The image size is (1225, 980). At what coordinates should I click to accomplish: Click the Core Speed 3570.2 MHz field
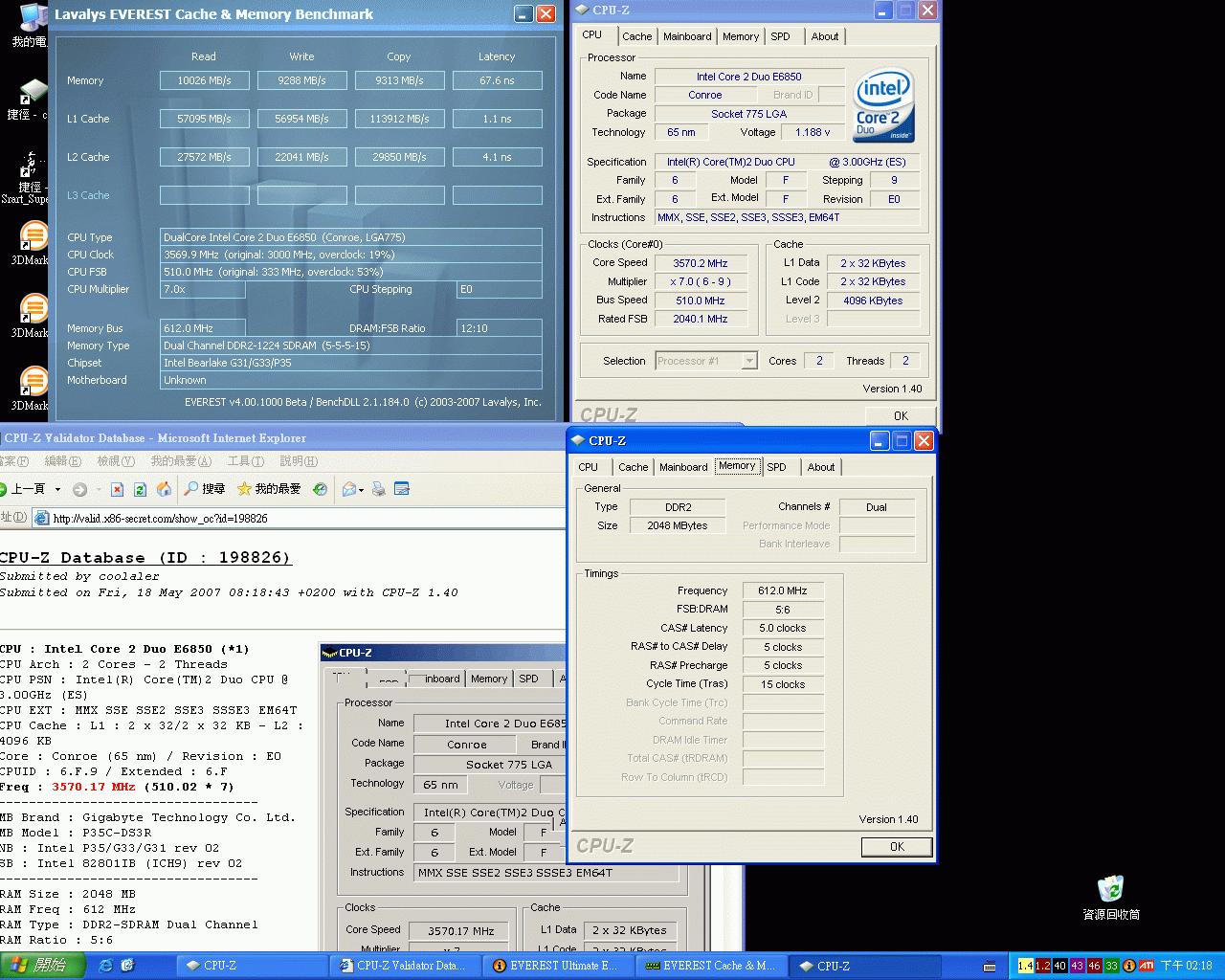tap(701, 263)
